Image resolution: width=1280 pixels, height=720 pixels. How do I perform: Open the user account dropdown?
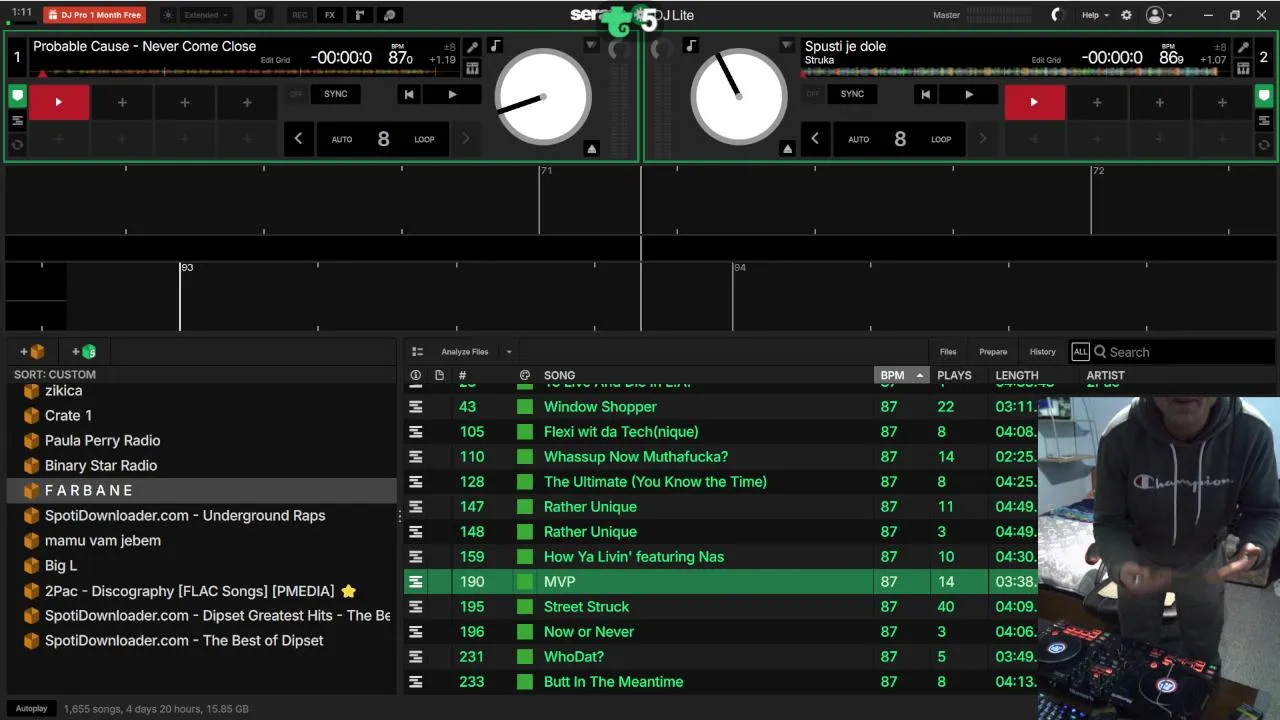coord(1159,15)
